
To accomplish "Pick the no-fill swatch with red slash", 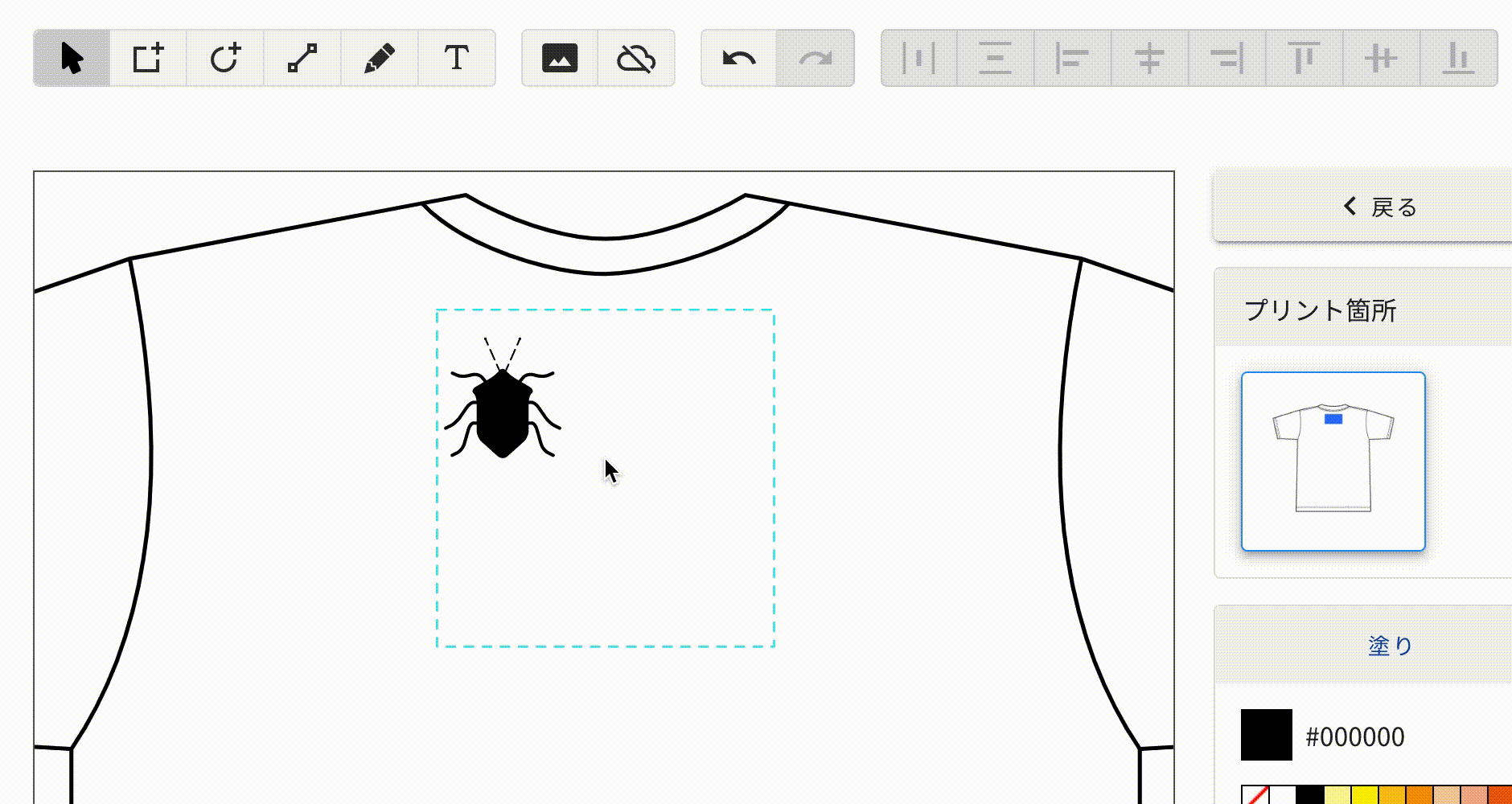I will [1255, 795].
